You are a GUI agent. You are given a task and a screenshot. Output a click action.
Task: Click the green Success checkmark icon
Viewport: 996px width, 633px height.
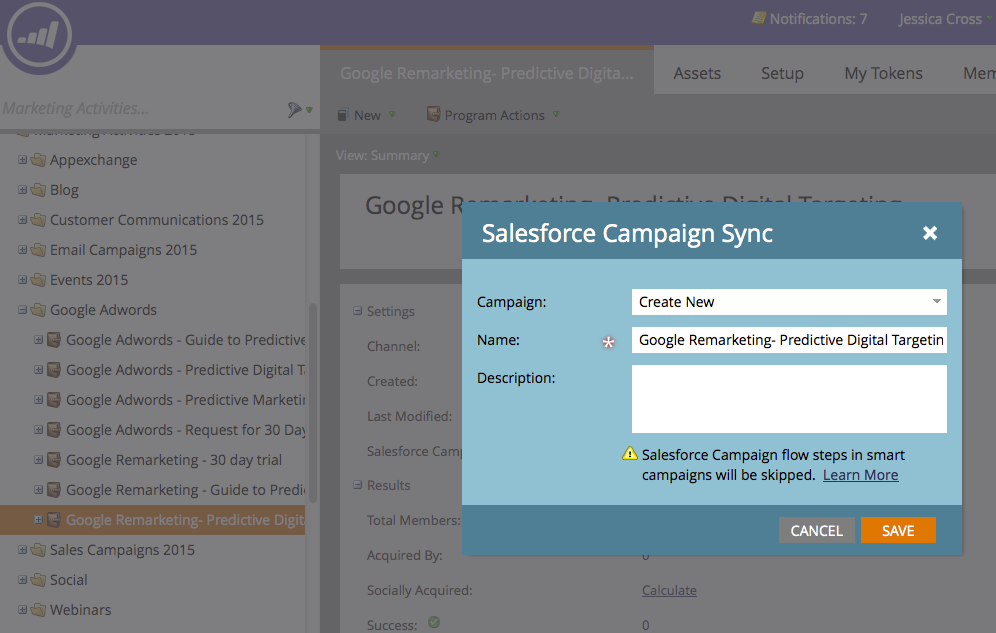click(434, 623)
